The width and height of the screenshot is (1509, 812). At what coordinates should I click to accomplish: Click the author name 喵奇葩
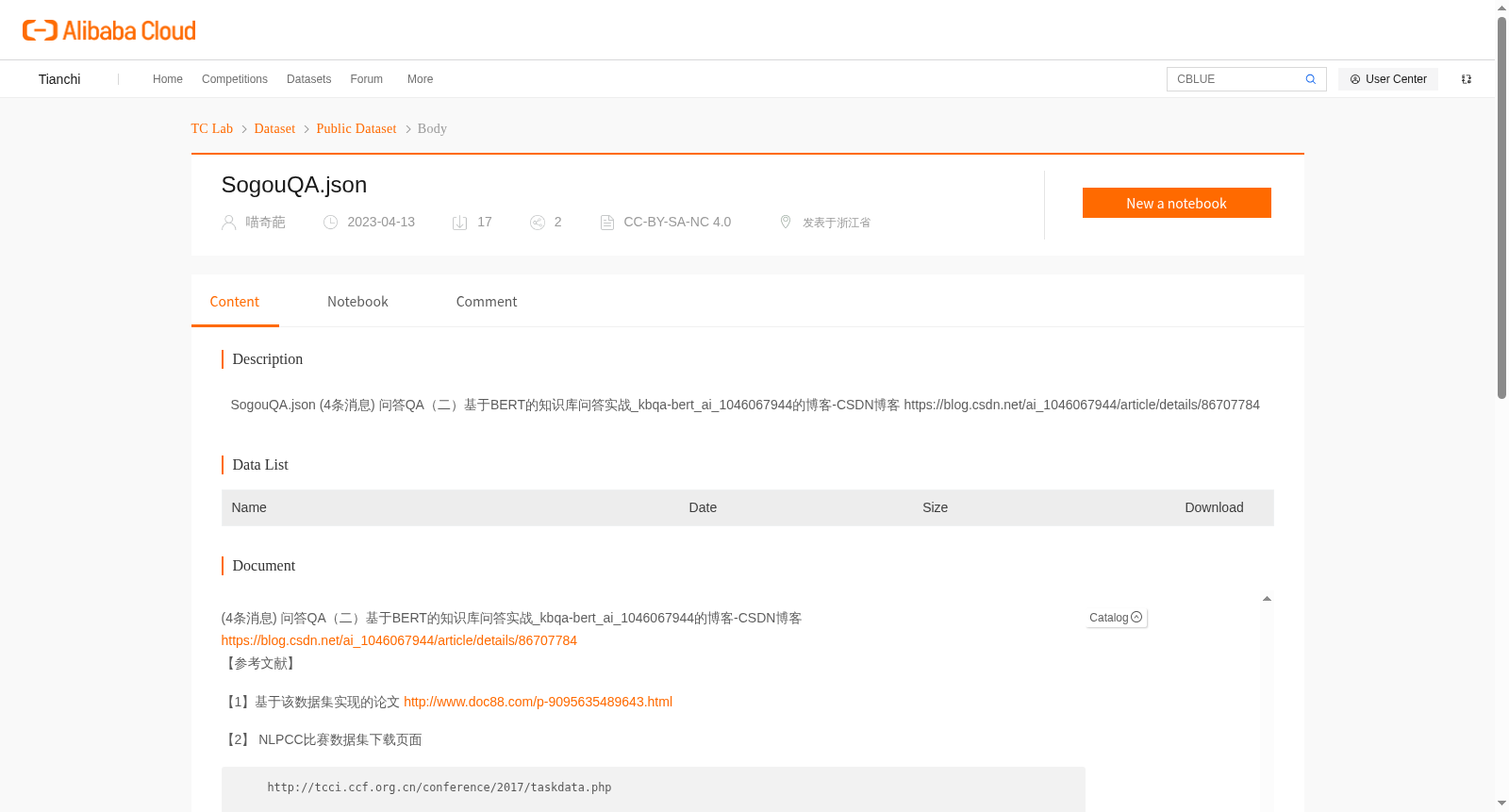(x=265, y=223)
